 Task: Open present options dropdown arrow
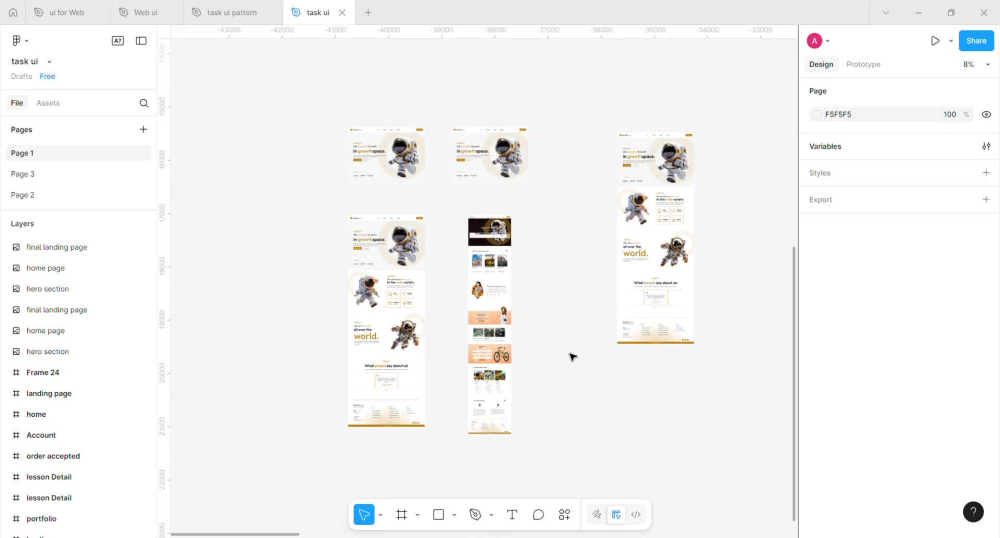950,41
